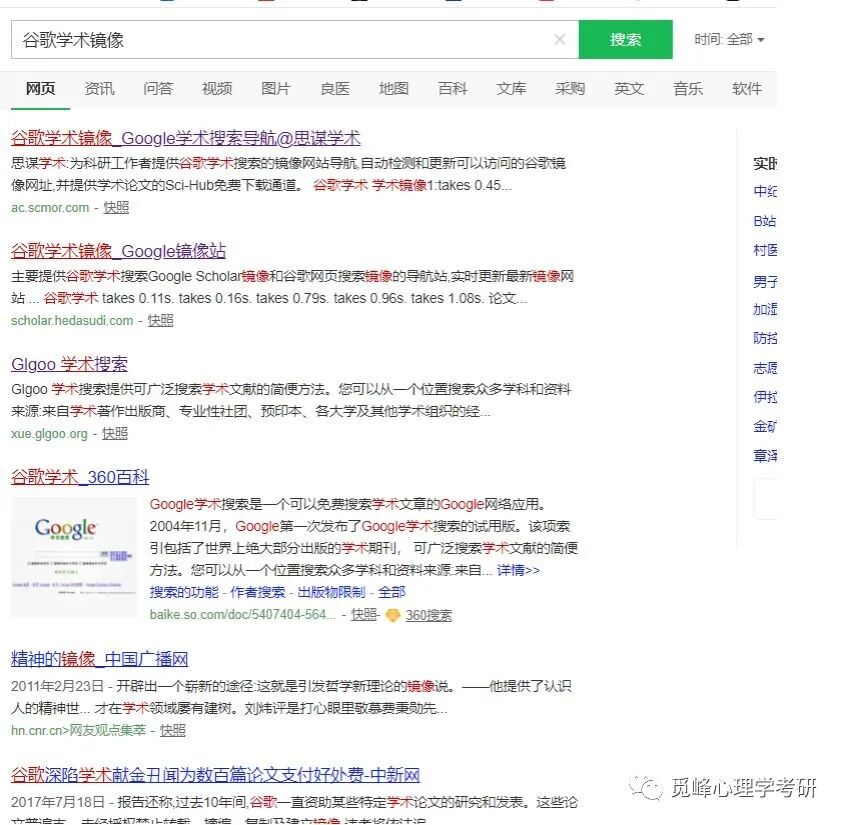Click the baike.so.com/doc/5407404-564... URL text
This screenshot has height=825, width=844.
click(x=243, y=615)
